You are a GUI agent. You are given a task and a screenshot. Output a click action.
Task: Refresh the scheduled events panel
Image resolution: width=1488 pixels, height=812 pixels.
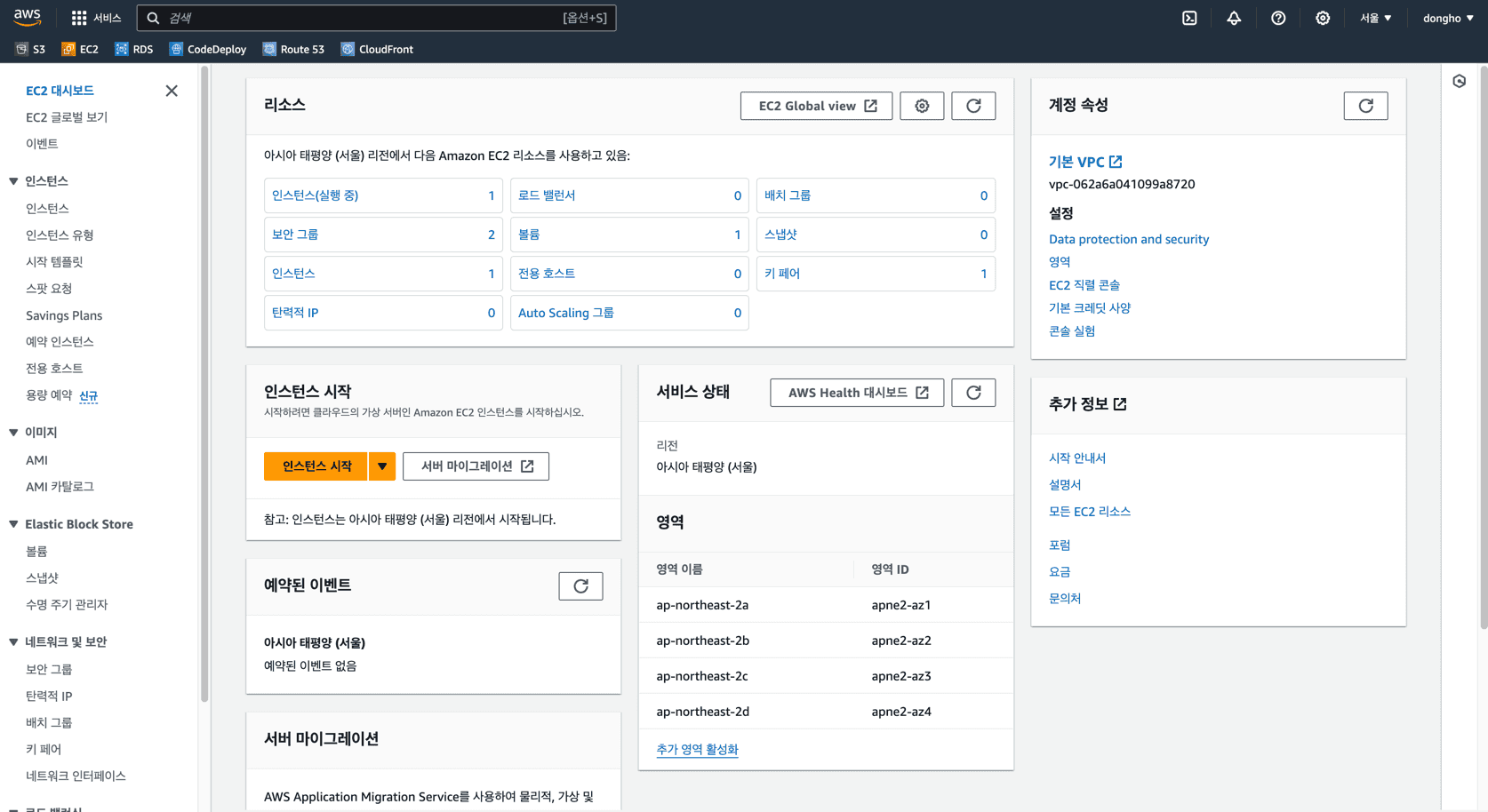(580, 586)
